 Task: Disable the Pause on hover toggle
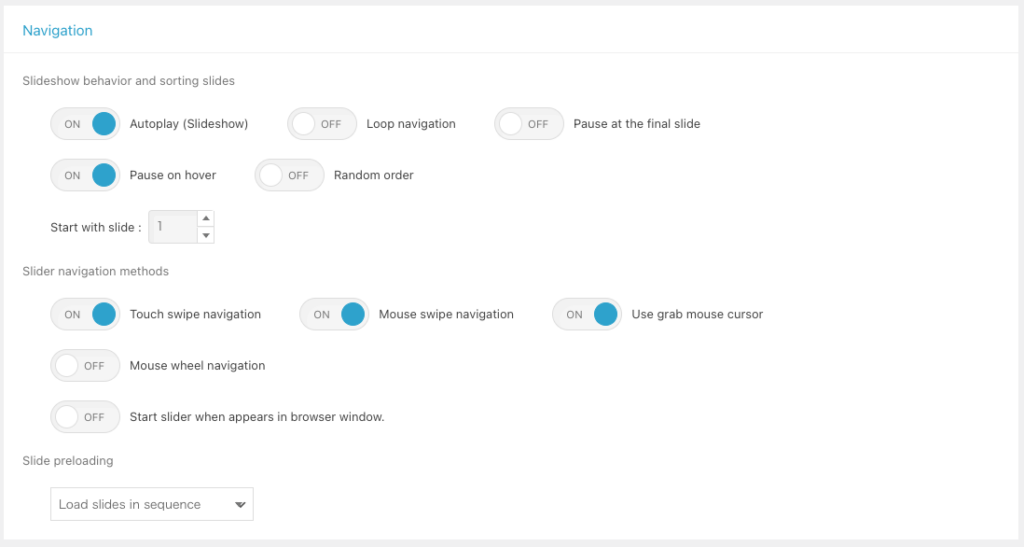point(85,175)
